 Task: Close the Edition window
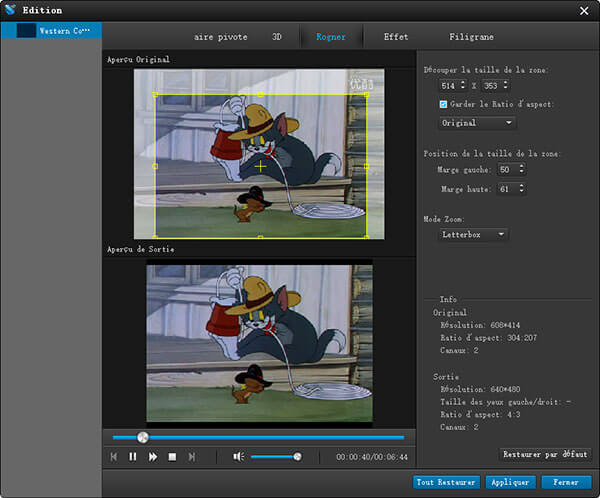click(584, 11)
